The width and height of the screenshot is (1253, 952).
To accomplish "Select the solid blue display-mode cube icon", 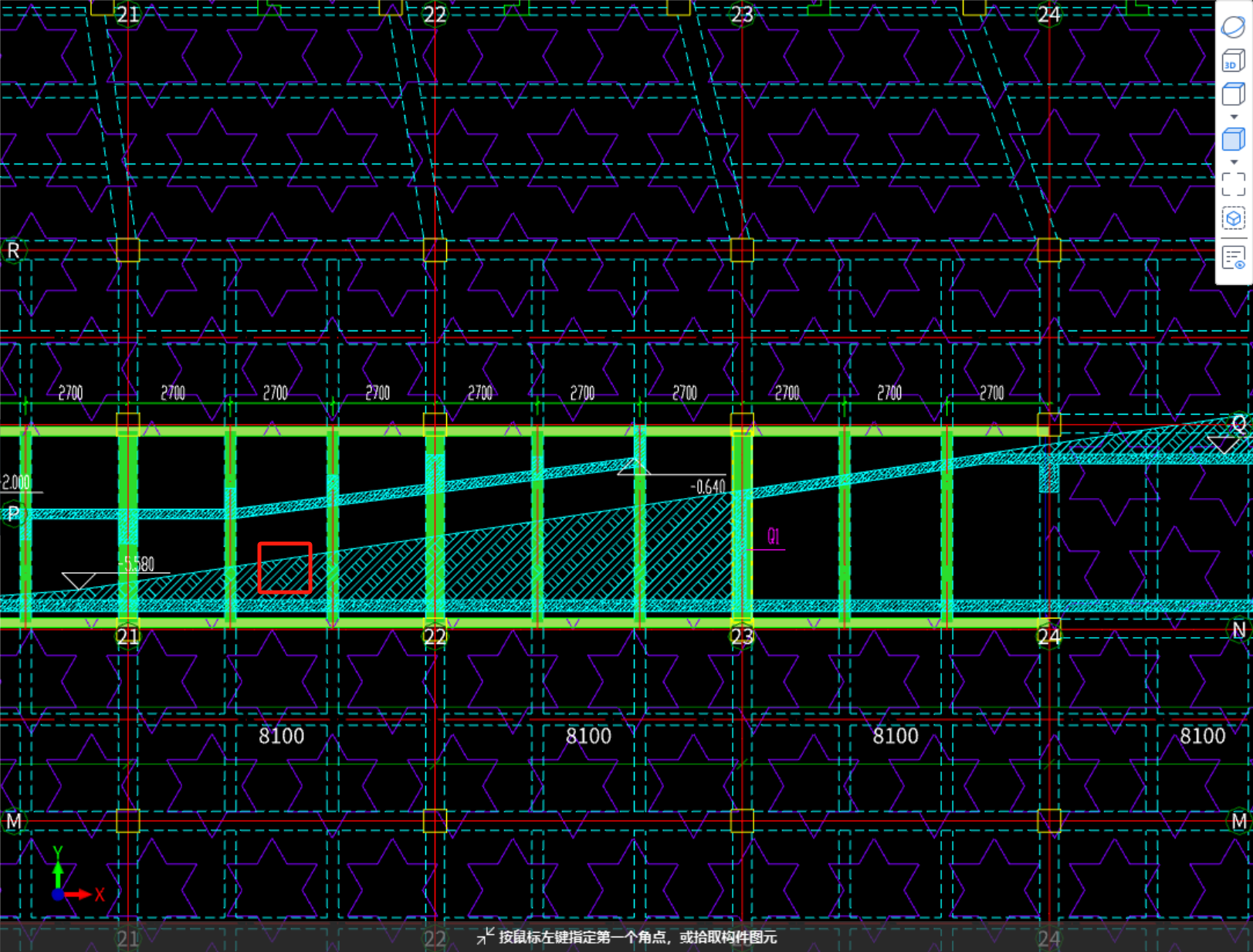I will [1233, 139].
